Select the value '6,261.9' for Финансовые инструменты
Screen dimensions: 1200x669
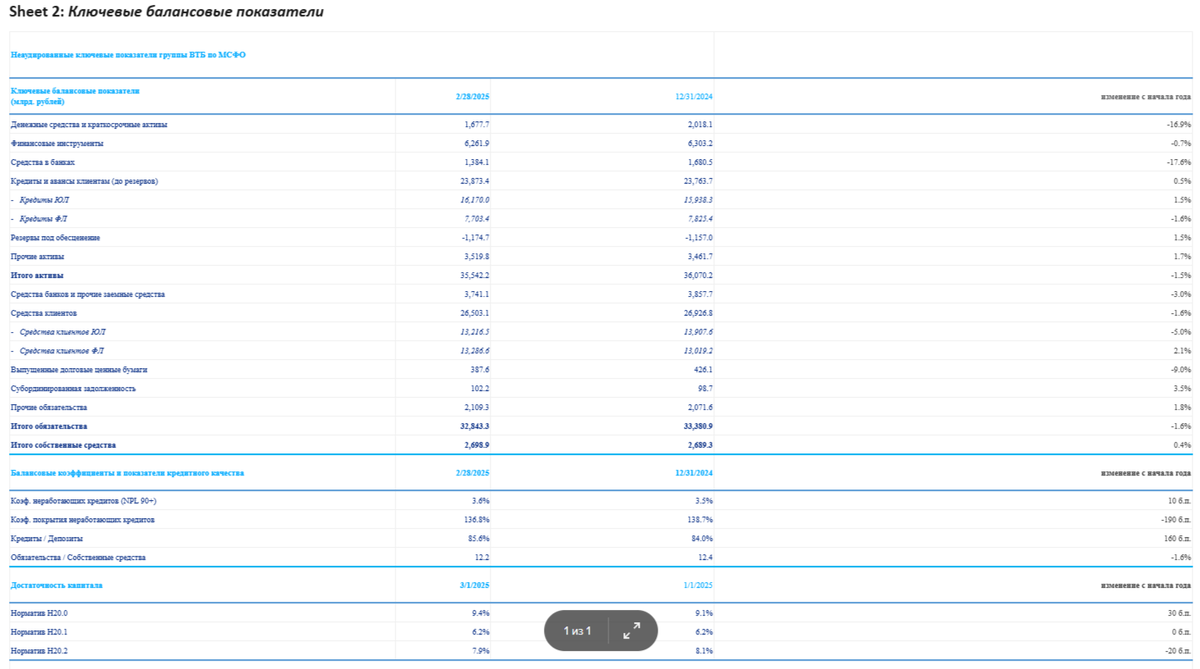tap(477, 144)
